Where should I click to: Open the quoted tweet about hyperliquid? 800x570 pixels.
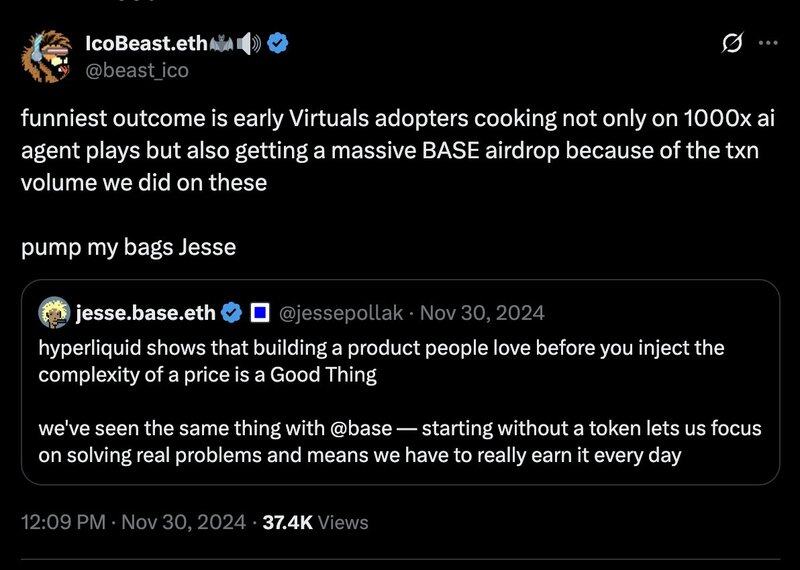click(401, 382)
